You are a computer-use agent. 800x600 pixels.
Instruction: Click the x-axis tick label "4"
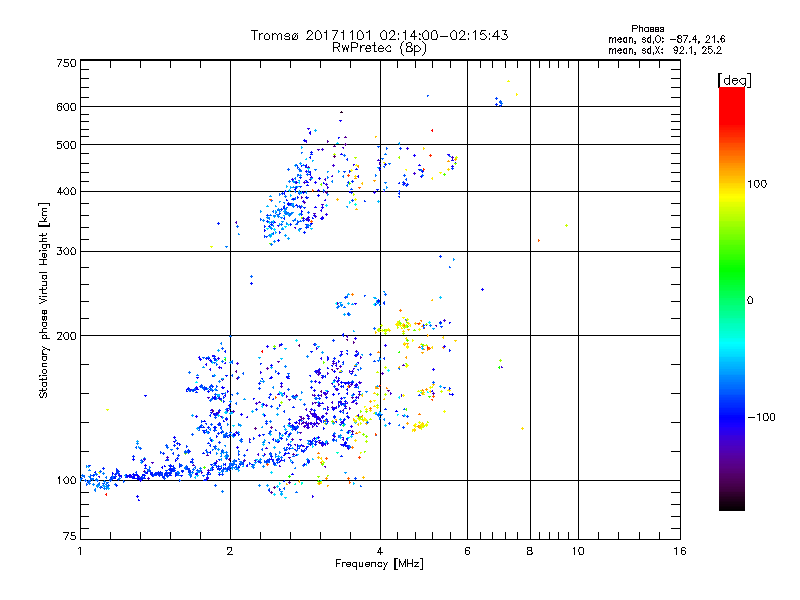point(380,551)
